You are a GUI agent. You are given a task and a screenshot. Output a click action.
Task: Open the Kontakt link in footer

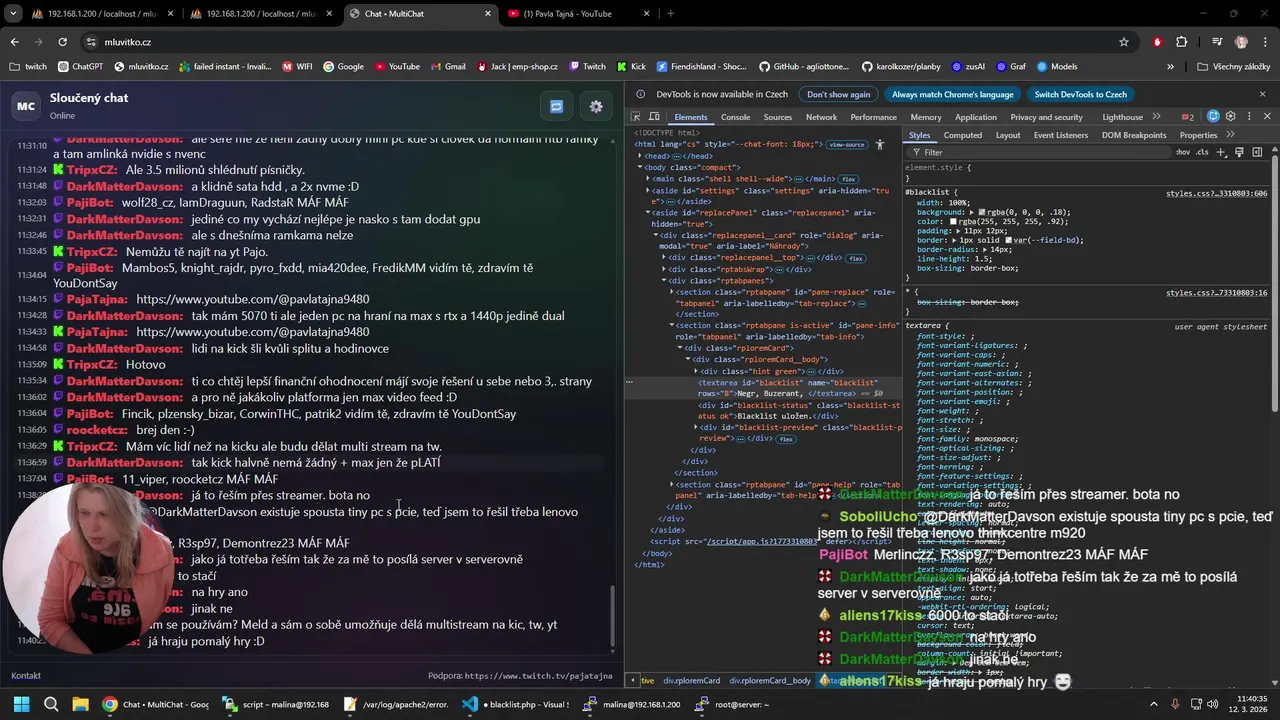click(26, 676)
